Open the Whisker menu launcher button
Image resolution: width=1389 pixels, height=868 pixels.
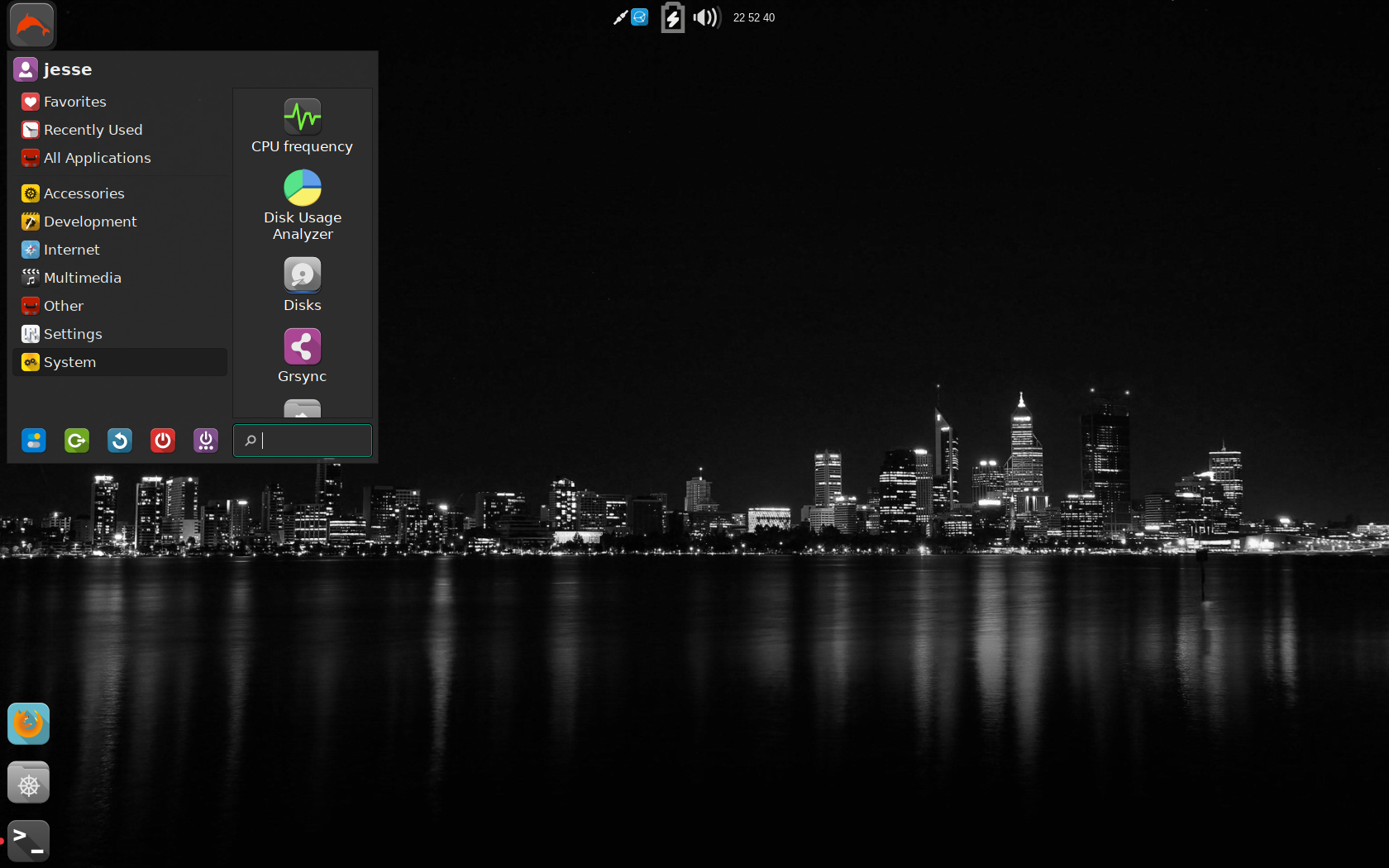[32, 25]
